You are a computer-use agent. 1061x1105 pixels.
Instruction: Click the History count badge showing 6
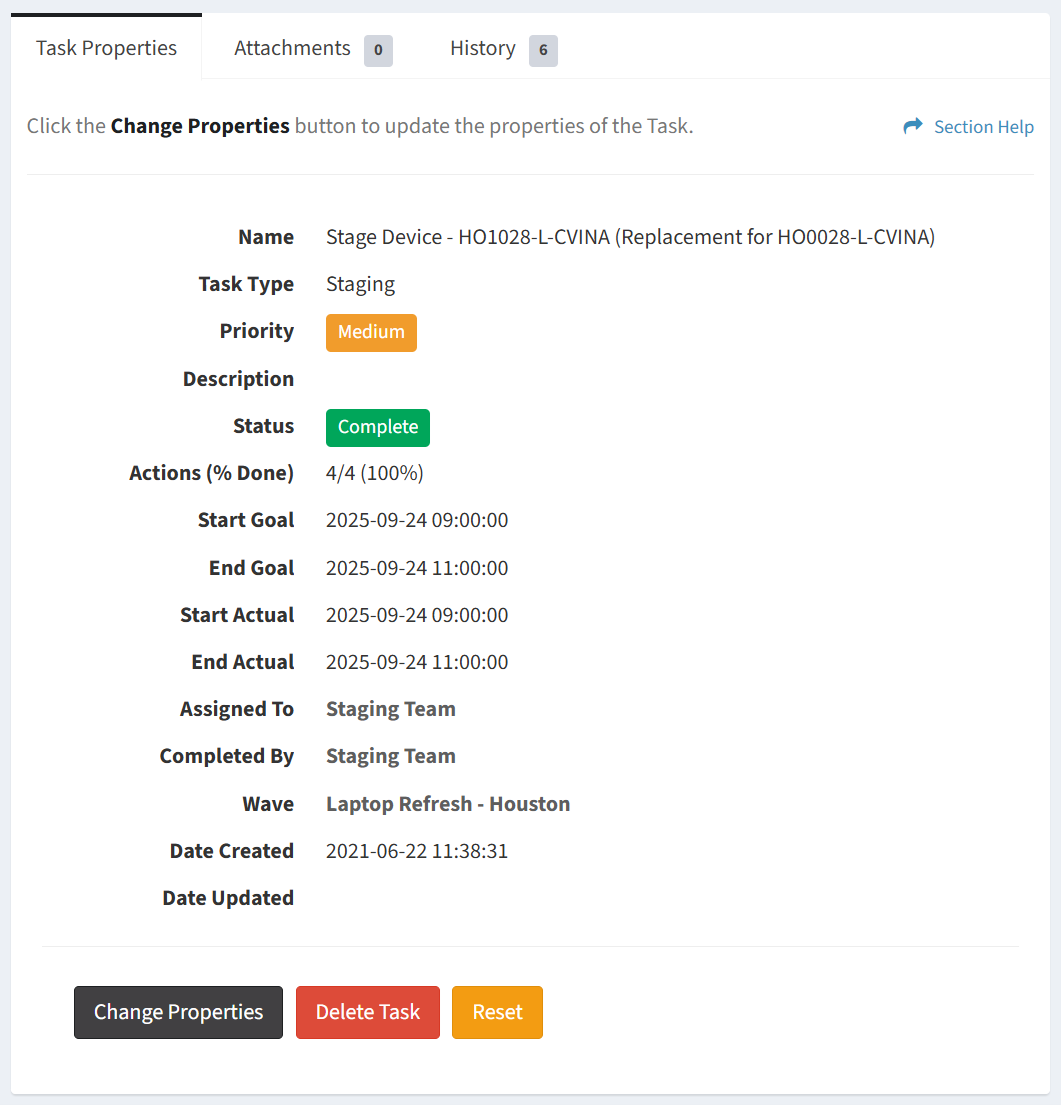[543, 50]
